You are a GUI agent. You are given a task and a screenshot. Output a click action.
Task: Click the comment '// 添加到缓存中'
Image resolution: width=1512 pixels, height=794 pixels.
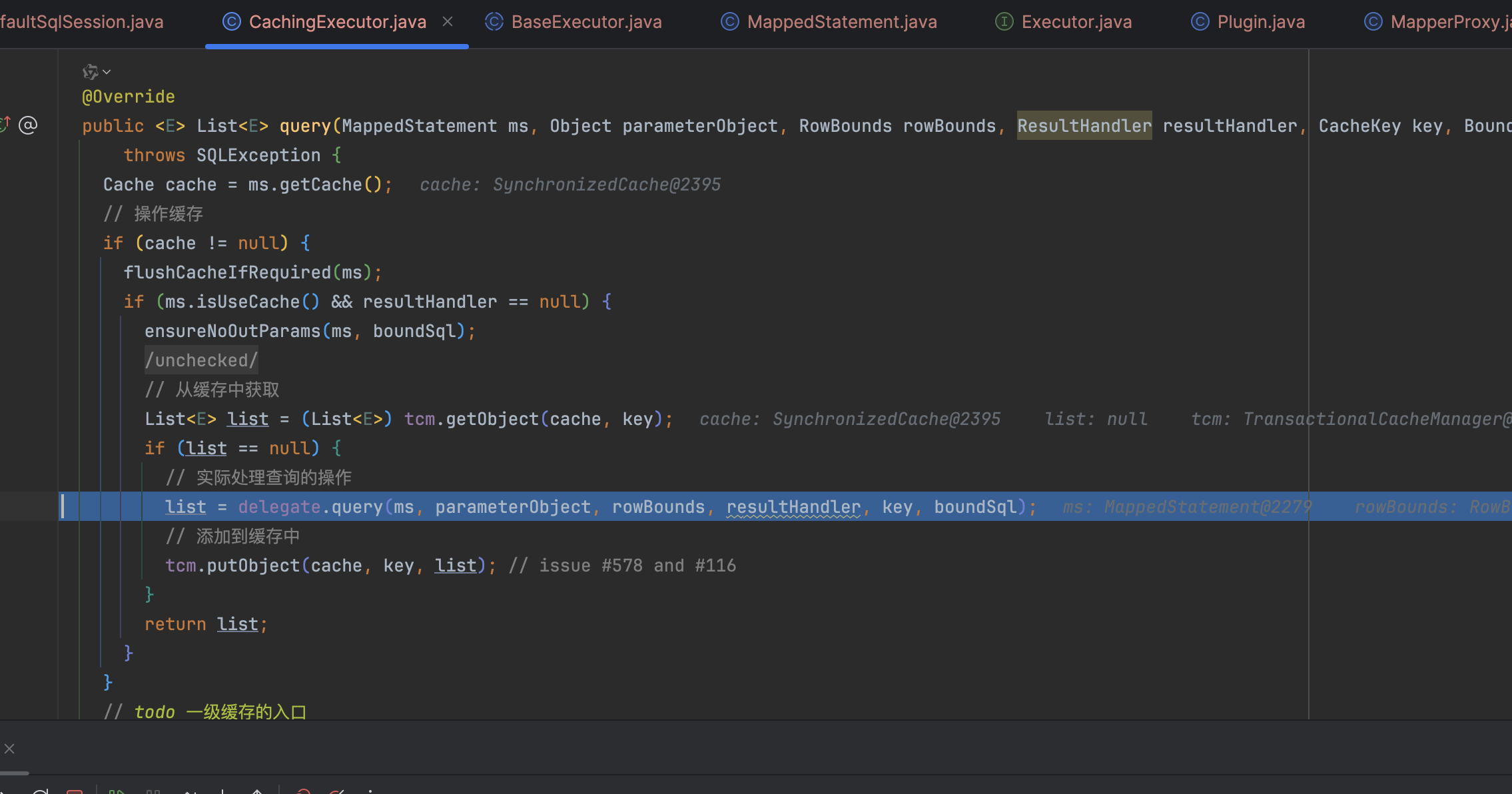point(232,536)
